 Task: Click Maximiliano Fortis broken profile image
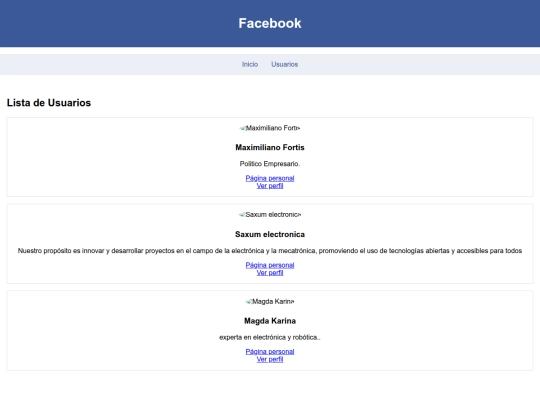(x=270, y=128)
